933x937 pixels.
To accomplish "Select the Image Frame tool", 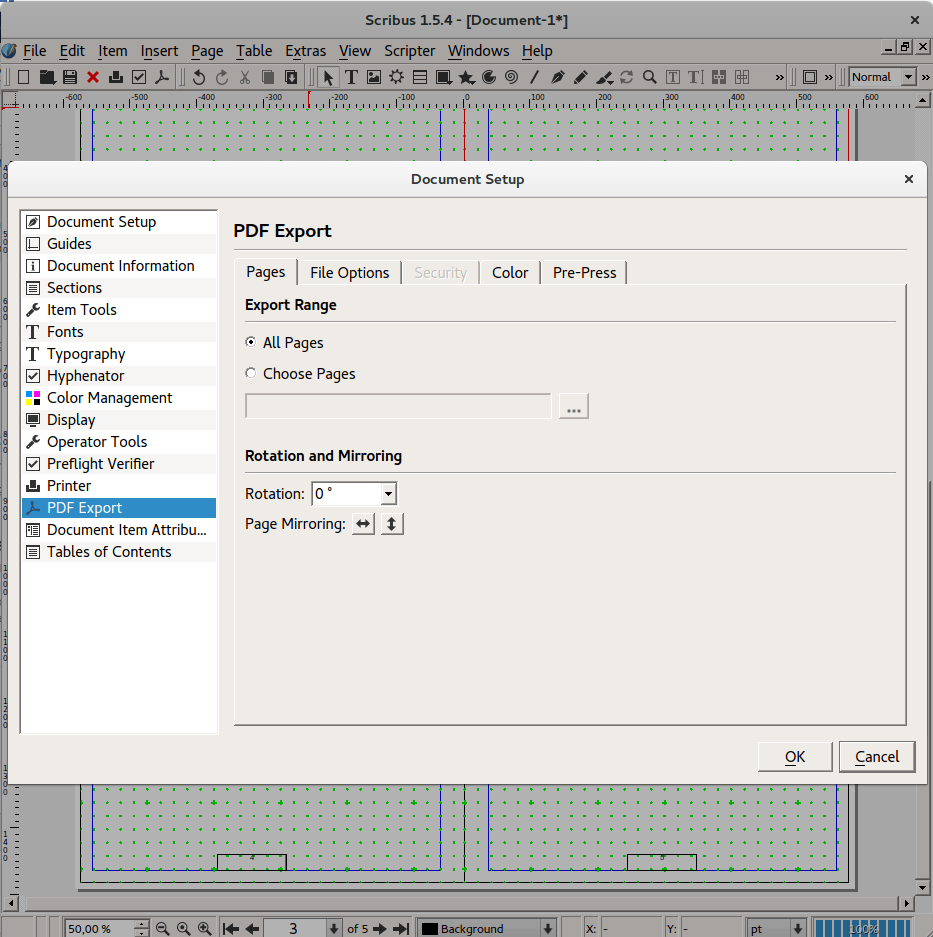I will click(x=374, y=77).
